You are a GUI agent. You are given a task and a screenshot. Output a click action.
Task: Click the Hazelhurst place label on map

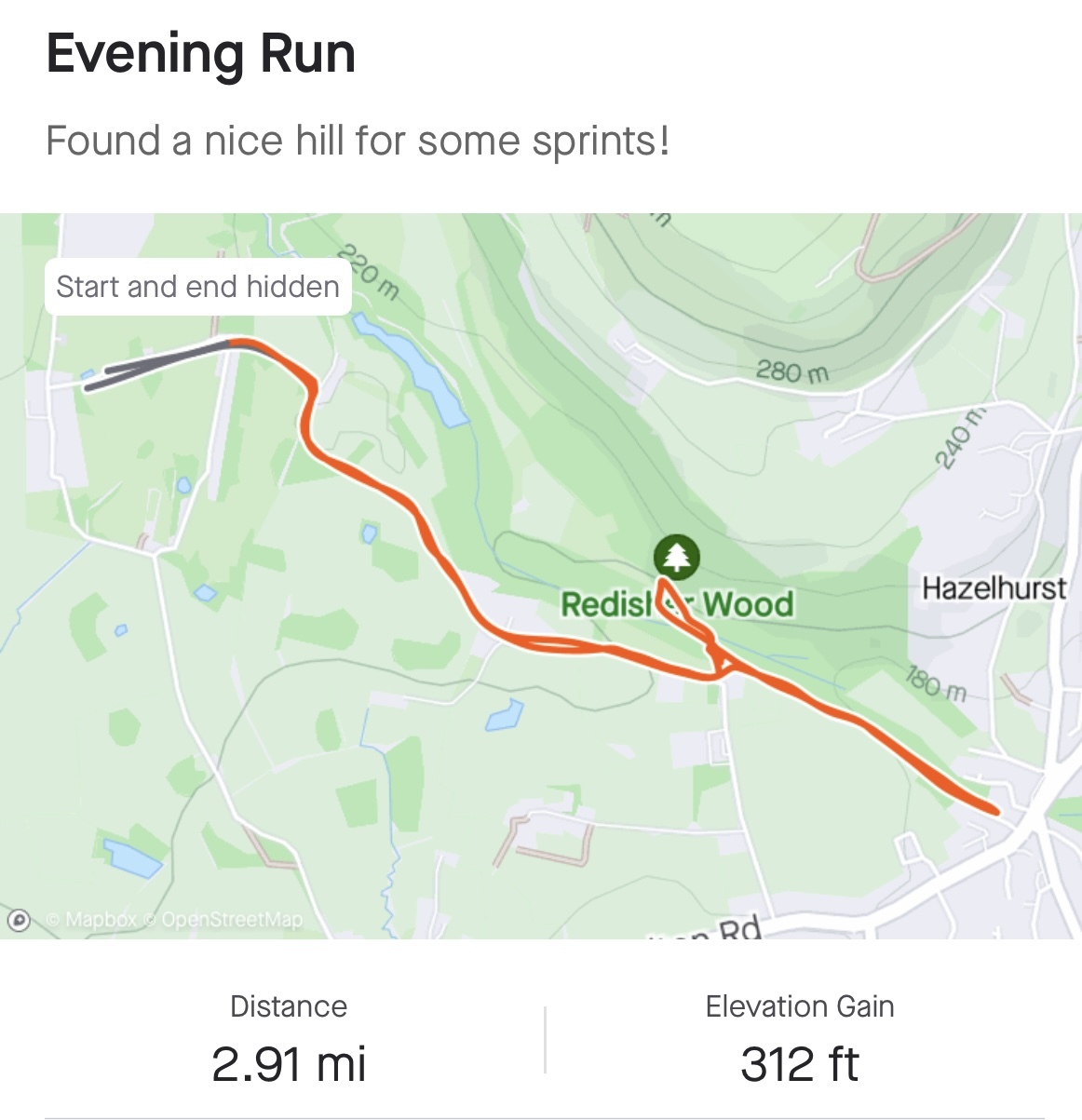click(x=994, y=588)
